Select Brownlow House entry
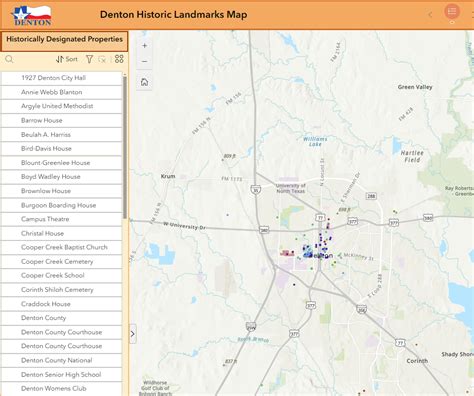The image size is (474, 396). coord(61,191)
